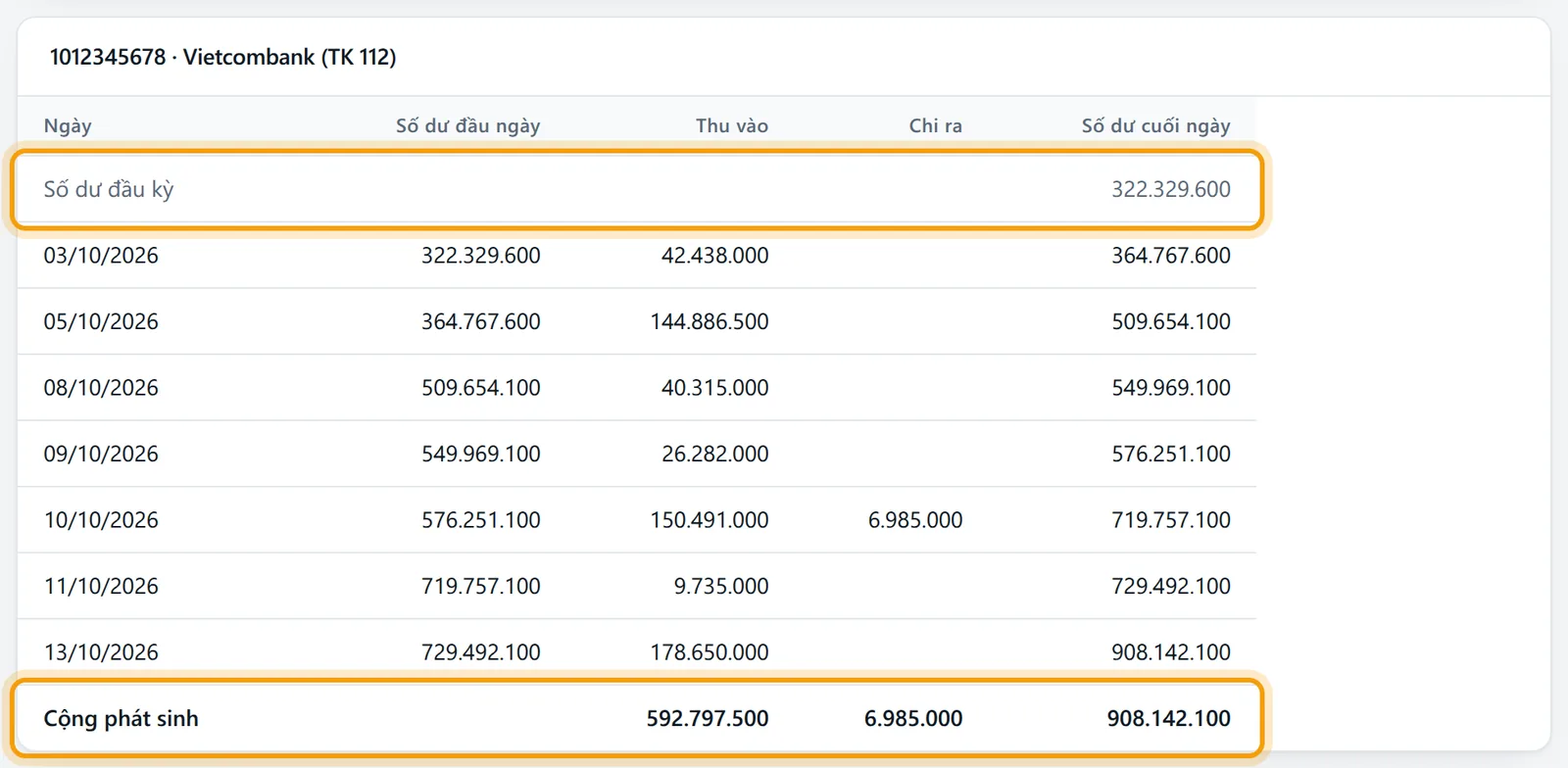Select closing balance 549.969.100 in the 08/10/2026 row
The height and width of the screenshot is (768, 1568).
pyautogui.click(x=1171, y=388)
